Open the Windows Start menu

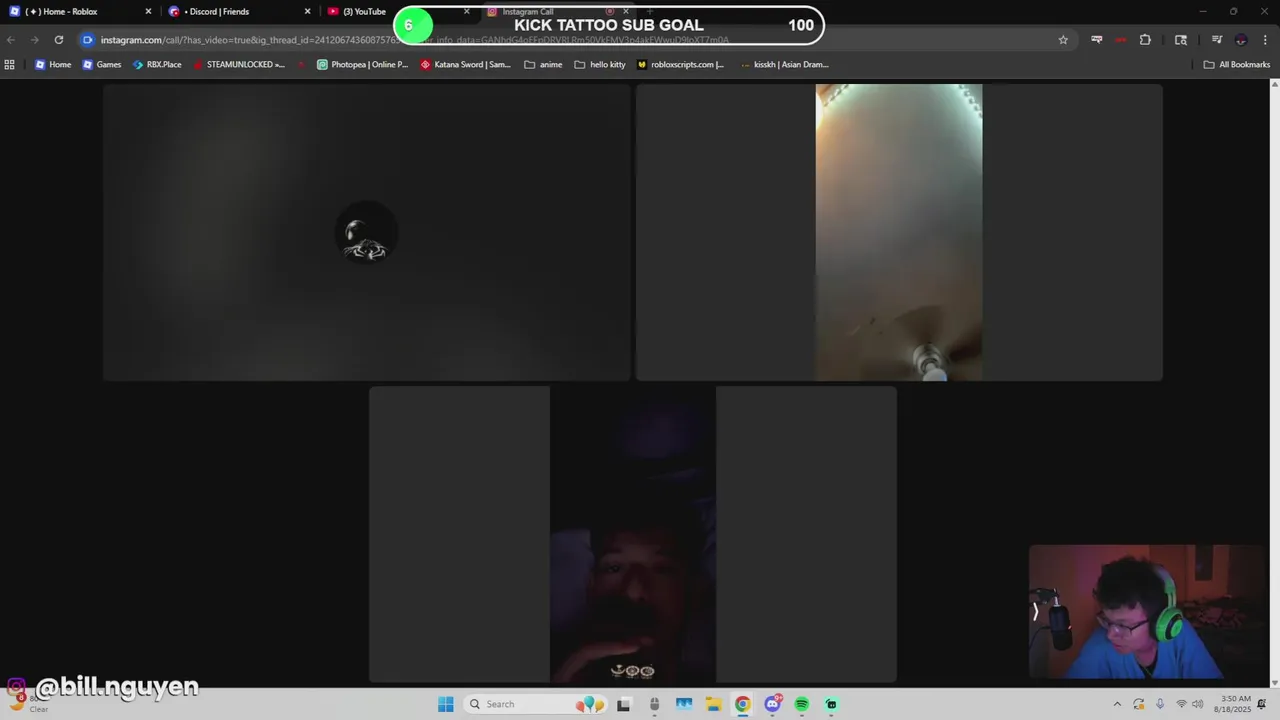click(x=446, y=704)
